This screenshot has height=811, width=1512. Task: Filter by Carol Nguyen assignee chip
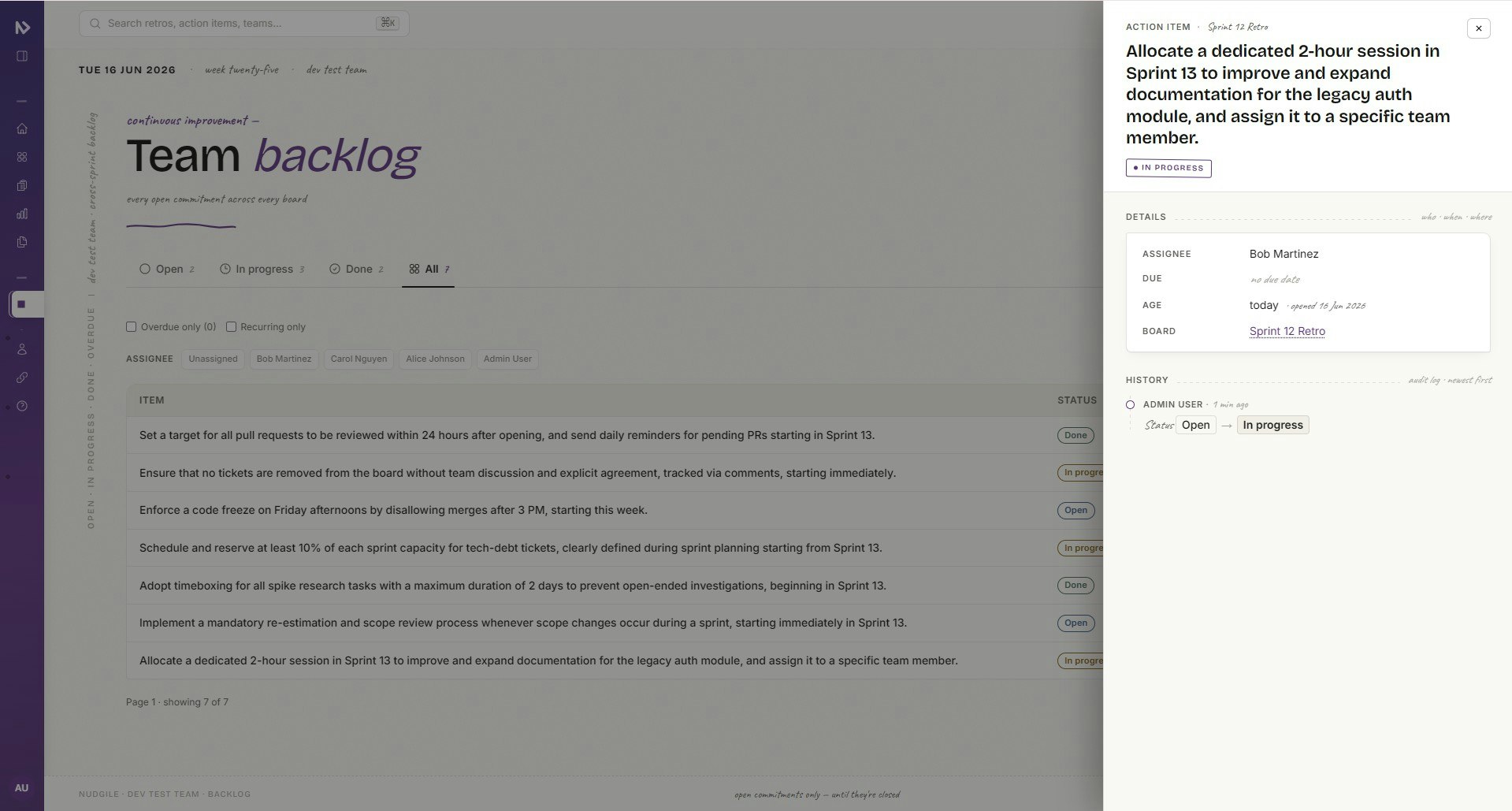(x=358, y=359)
